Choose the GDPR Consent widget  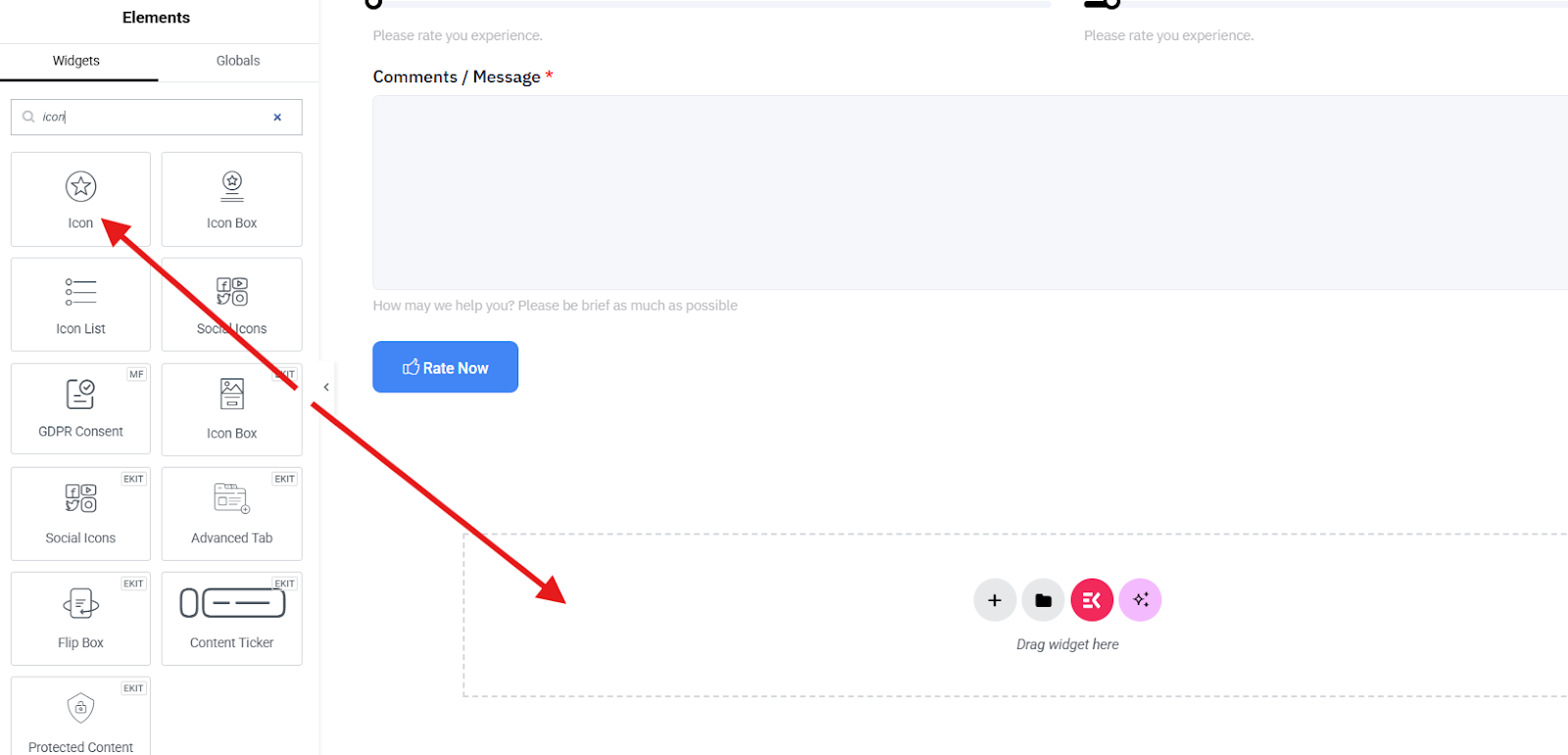[x=80, y=408]
